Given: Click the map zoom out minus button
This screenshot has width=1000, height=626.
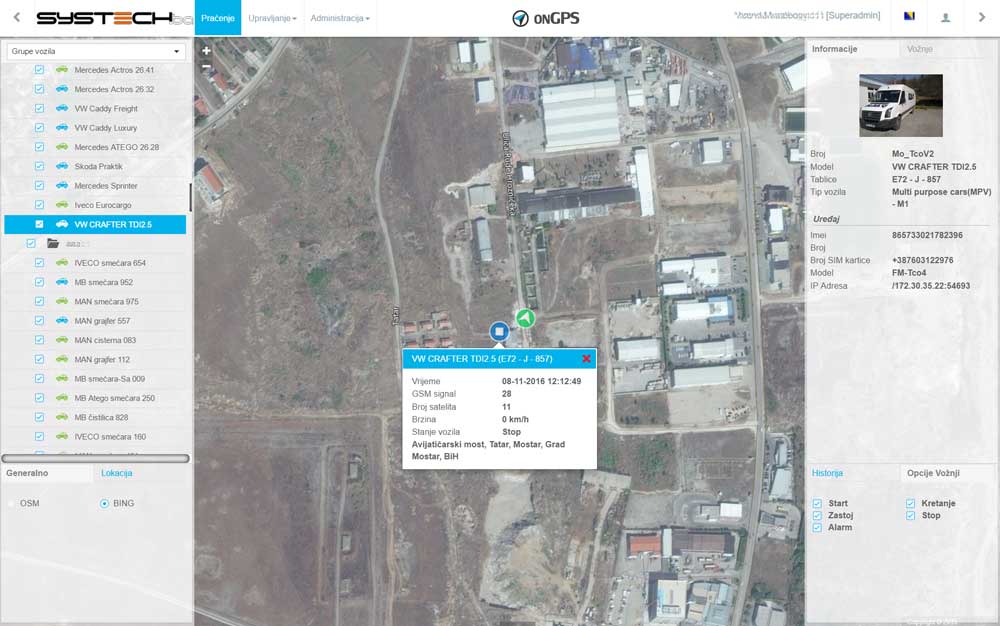Looking at the screenshot, I should tap(206, 66).
